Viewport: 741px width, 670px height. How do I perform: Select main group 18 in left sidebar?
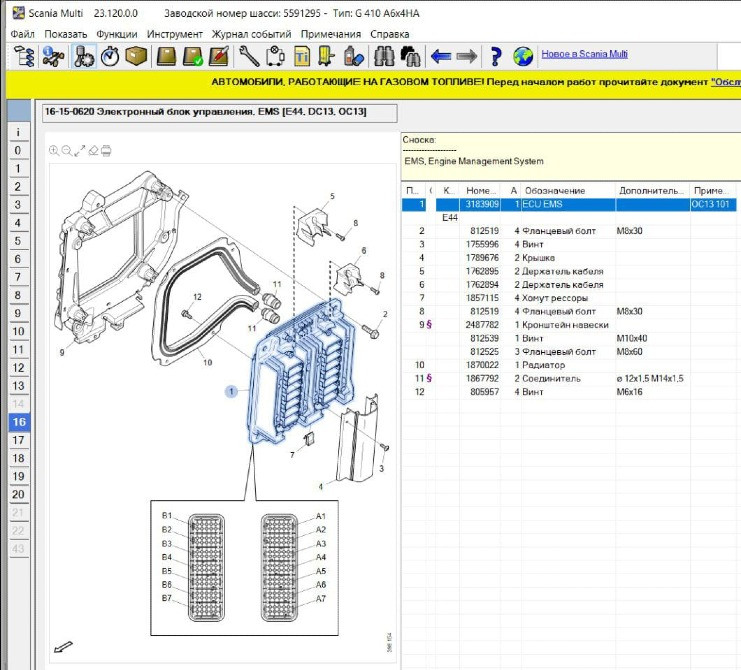click(x=18, y=458)
